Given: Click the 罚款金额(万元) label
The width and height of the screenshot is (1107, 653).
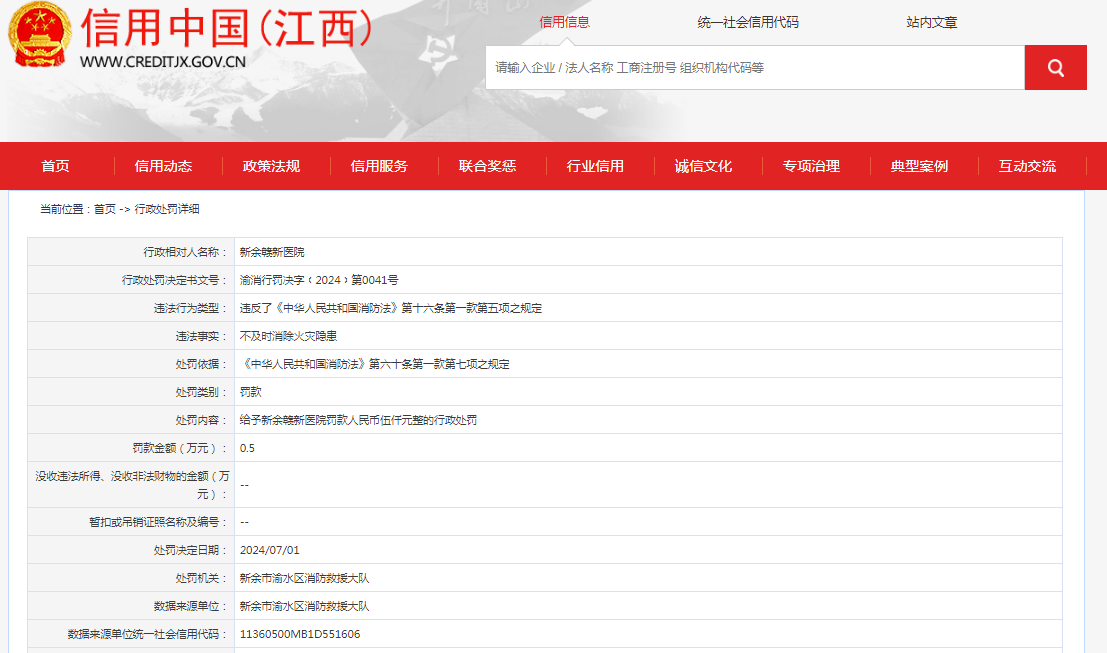Looking at the screenshot, I should click(x=180, y=448).
